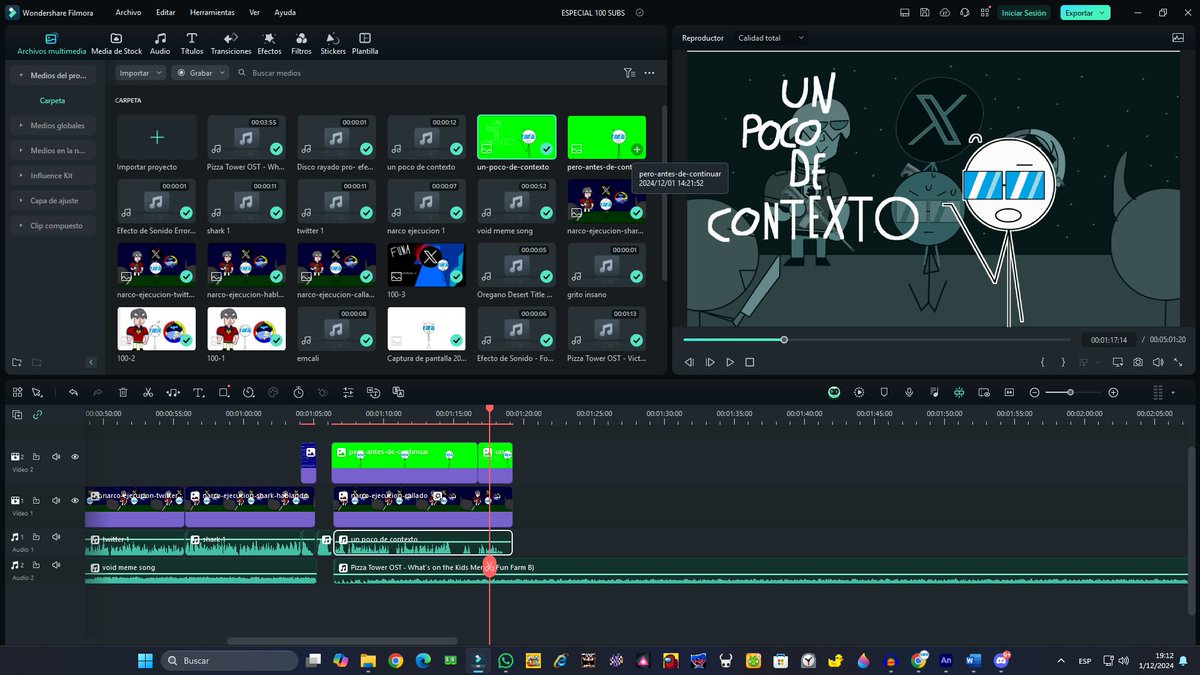
Task: Mute the Video 2 track
Action: tap(55, 457)
